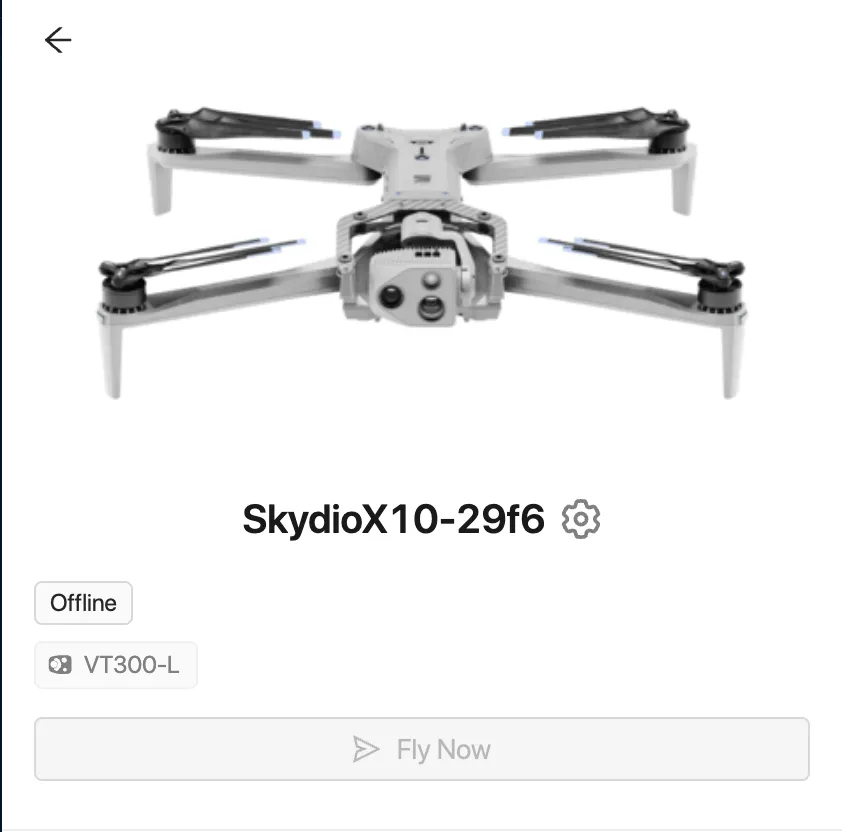Screen dimensions: 842x832
Task: Click the drone's front-right landing leg
Action: click(732, 357)
